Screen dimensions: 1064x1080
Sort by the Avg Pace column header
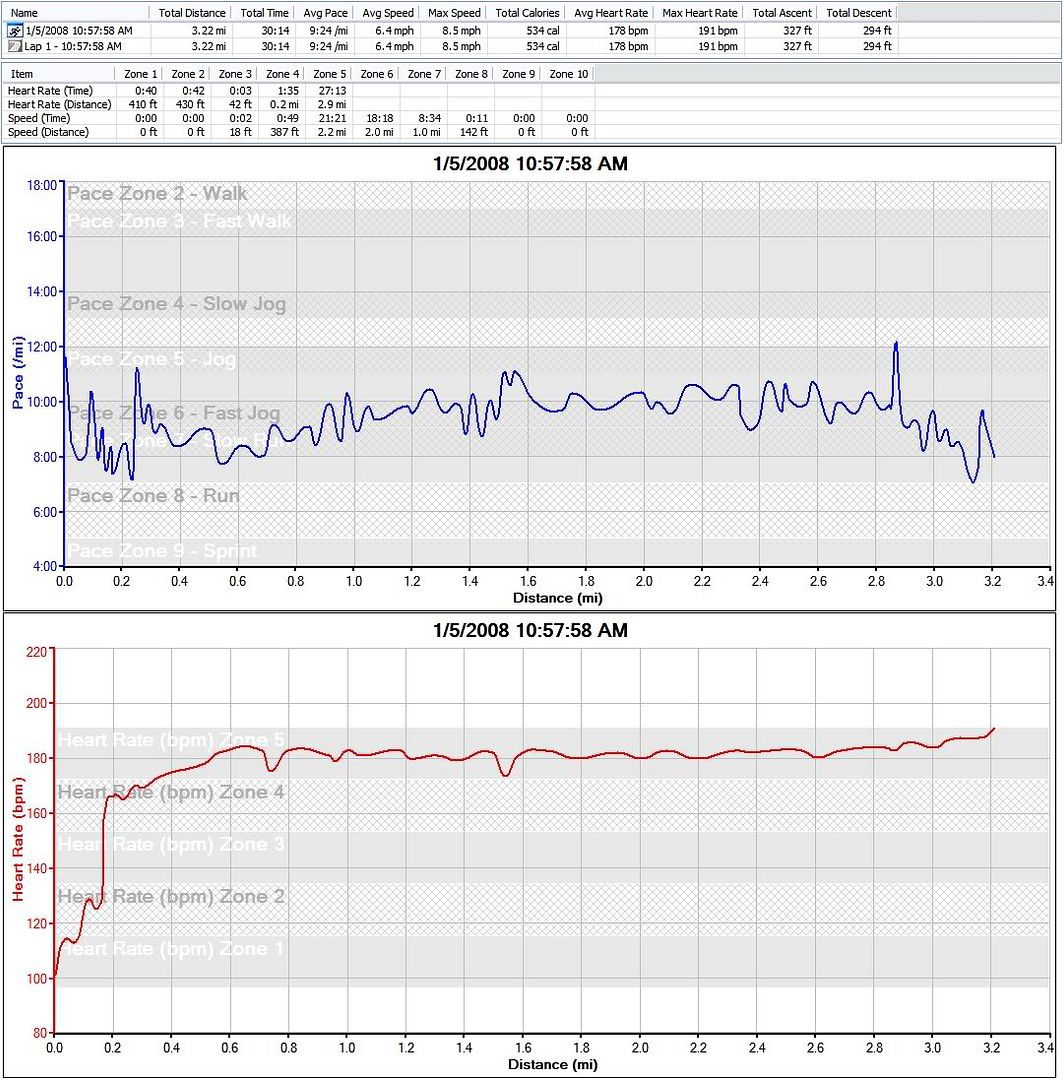coord(325,13)
